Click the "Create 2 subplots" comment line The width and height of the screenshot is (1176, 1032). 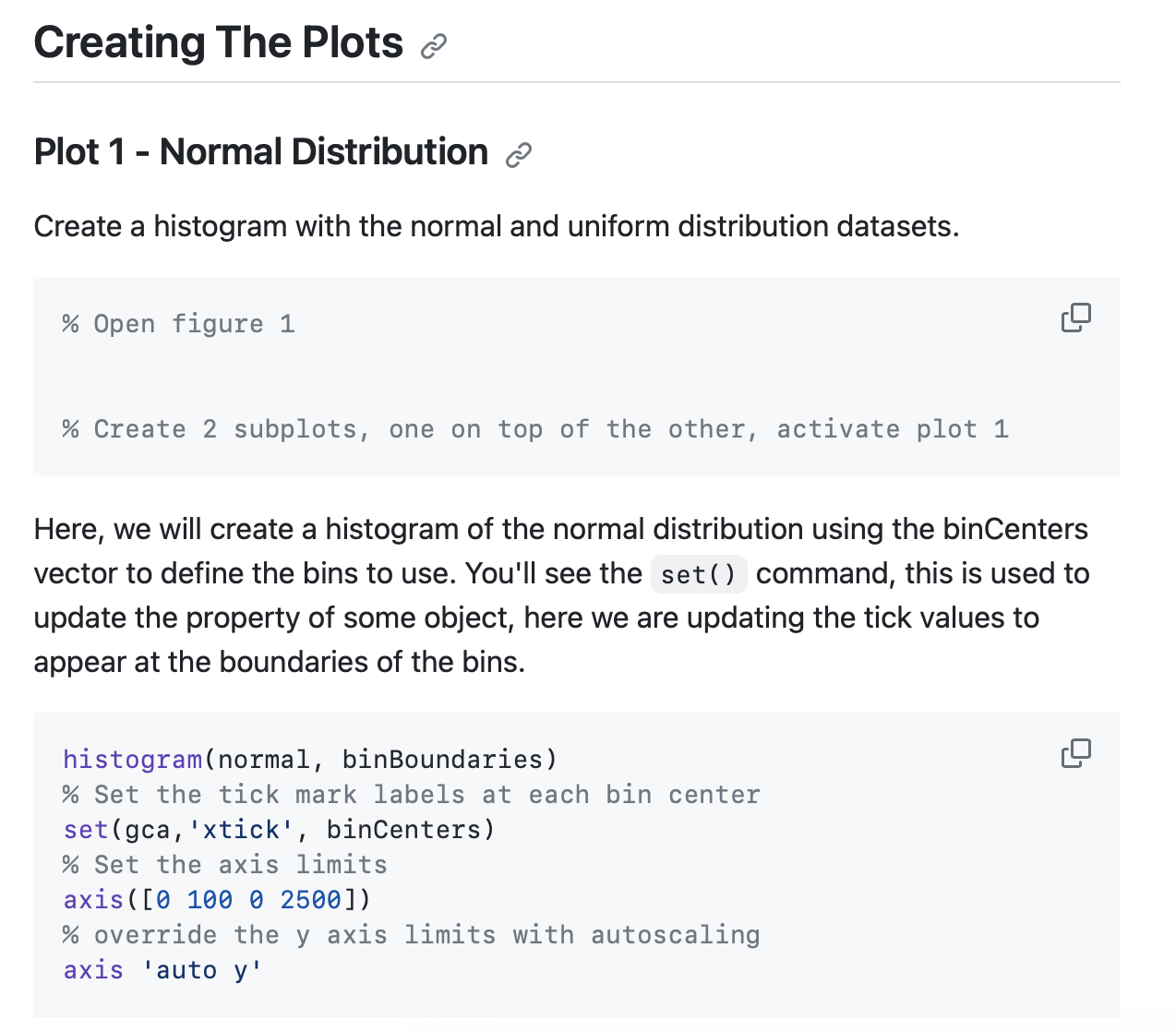[535, 428]
